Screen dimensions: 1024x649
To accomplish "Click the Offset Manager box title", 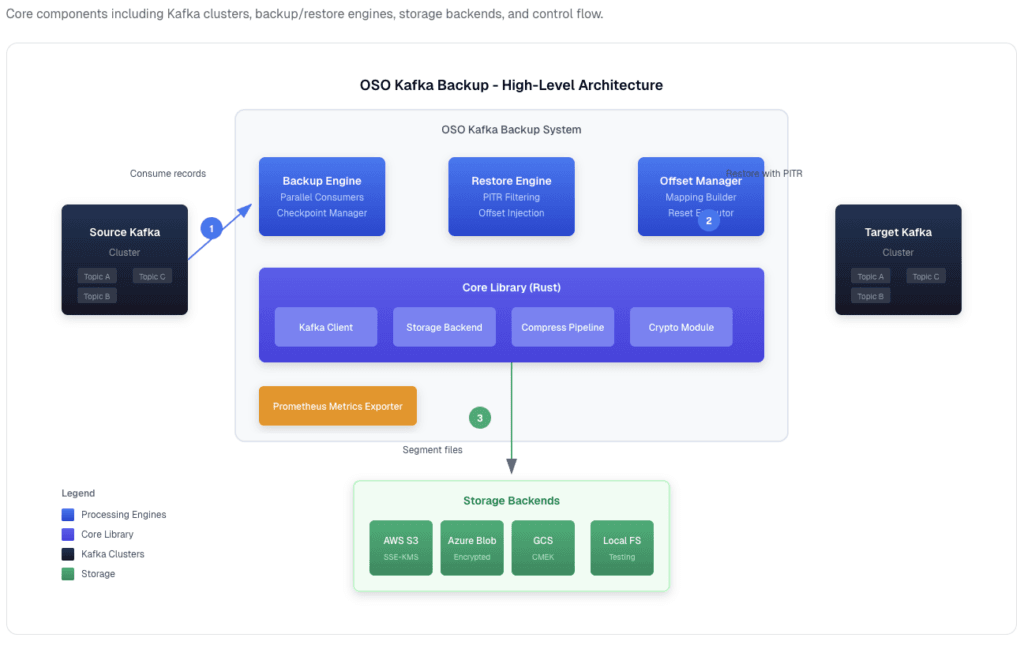I will coord(700,181).
